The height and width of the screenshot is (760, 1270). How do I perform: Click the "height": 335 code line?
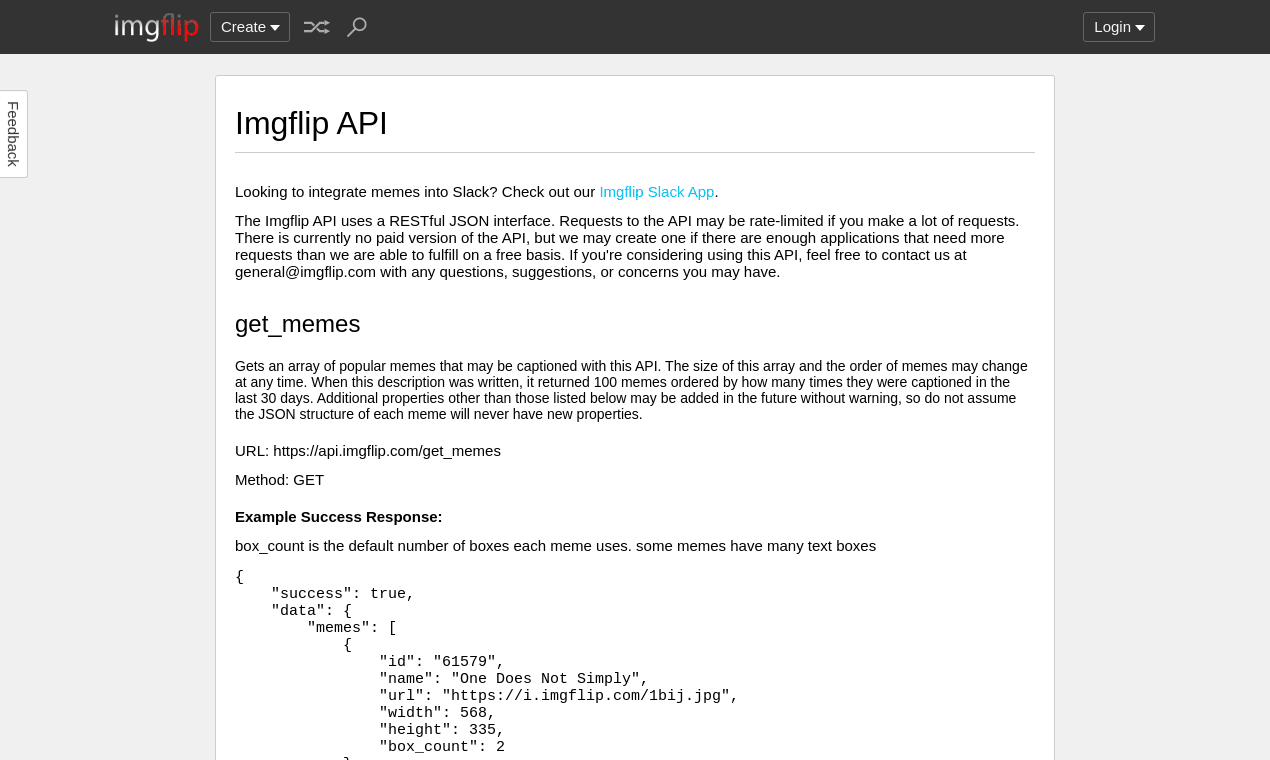coord(442,730)
